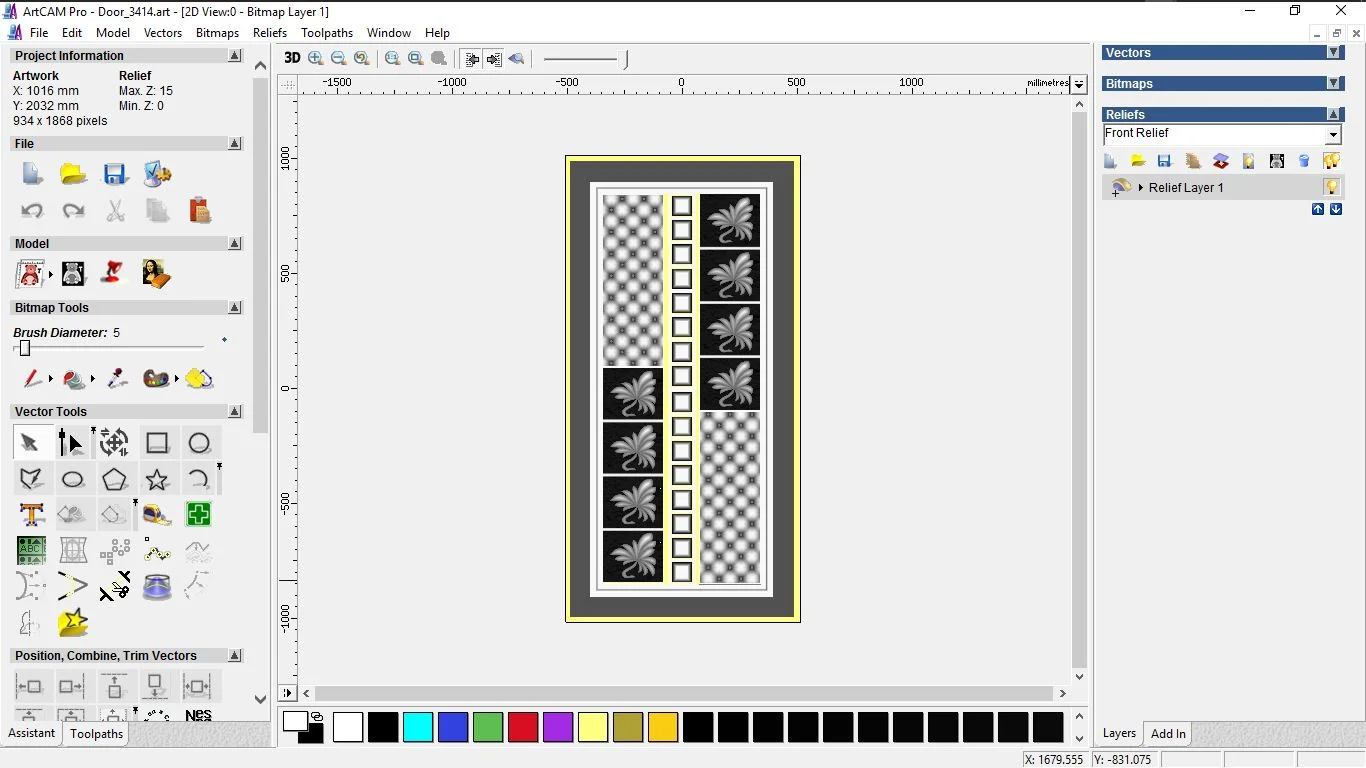The image size is (1366, 768).
Task: Open the Add In tab
Action: pyautogui.click(x=1168, y=734)
